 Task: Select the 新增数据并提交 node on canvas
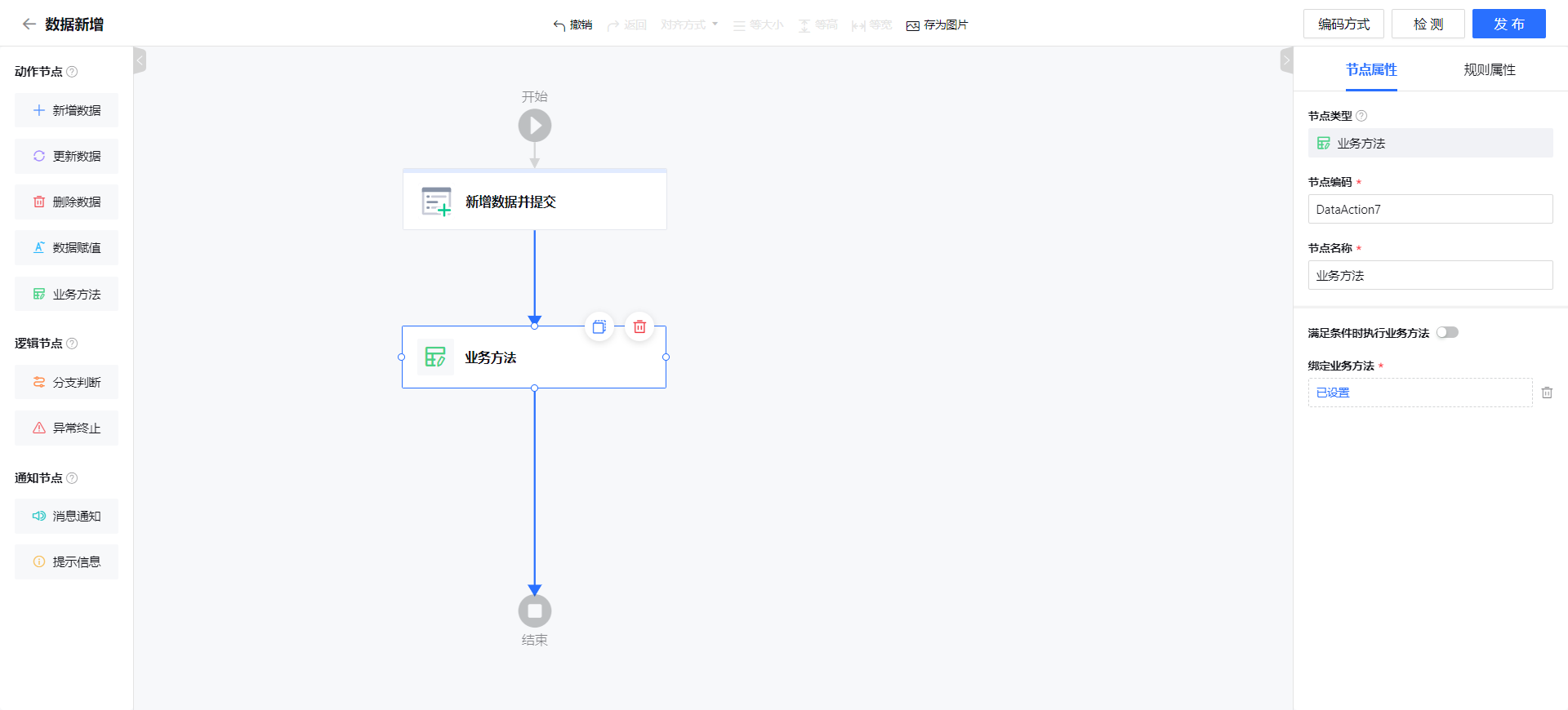point(535,200)
